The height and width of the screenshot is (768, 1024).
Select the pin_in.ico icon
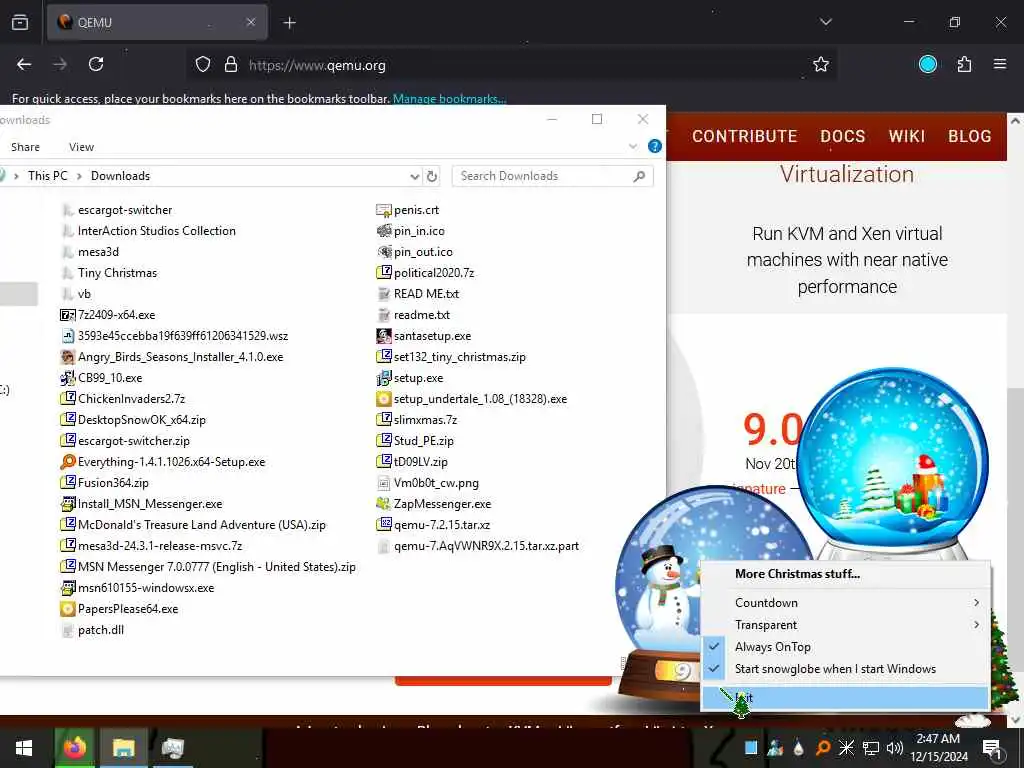click(383, 231)
